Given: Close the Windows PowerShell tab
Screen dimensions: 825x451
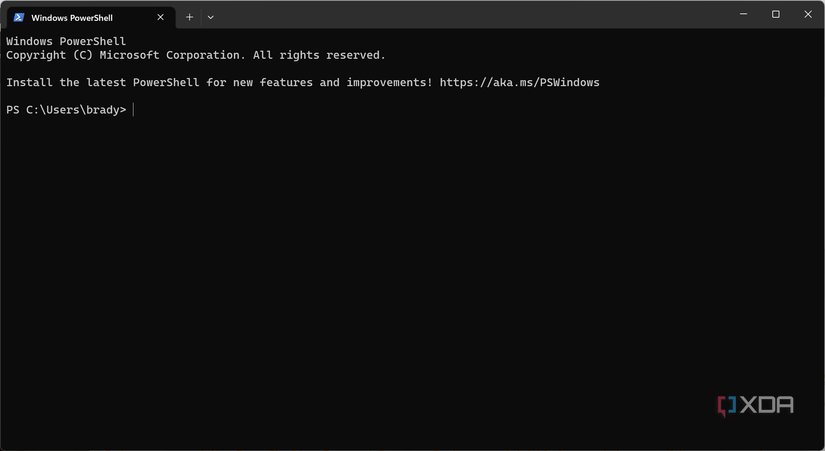Looking at the screenshot, I should point(160,17).
